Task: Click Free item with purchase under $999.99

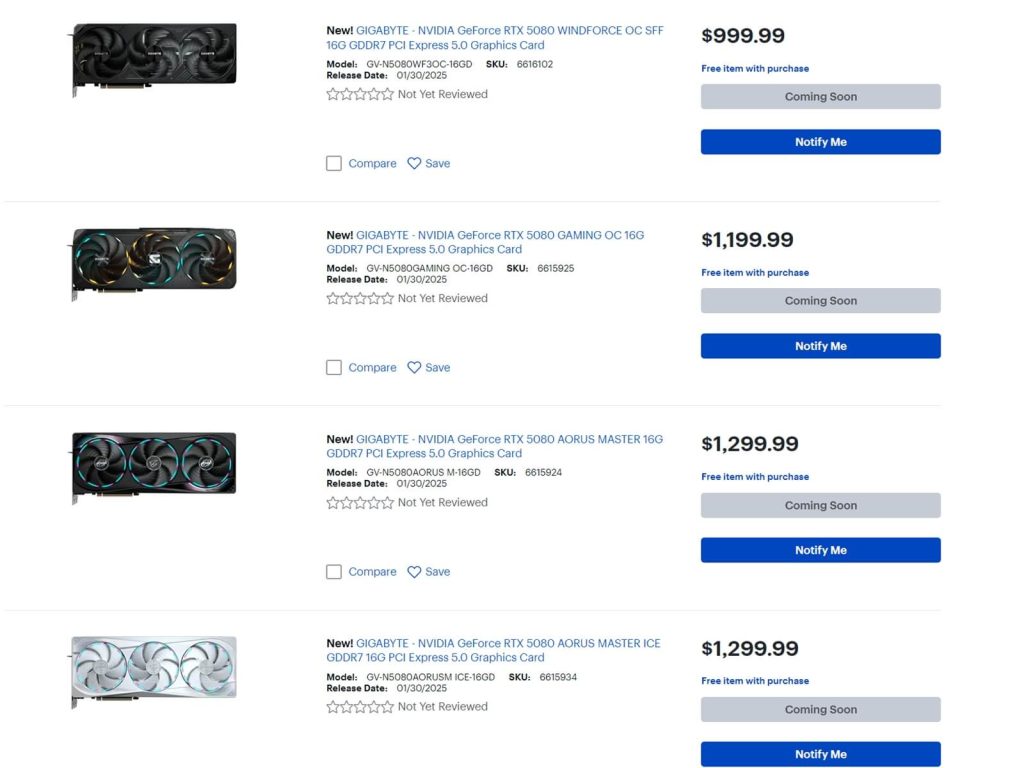Action: click(755, 69)
